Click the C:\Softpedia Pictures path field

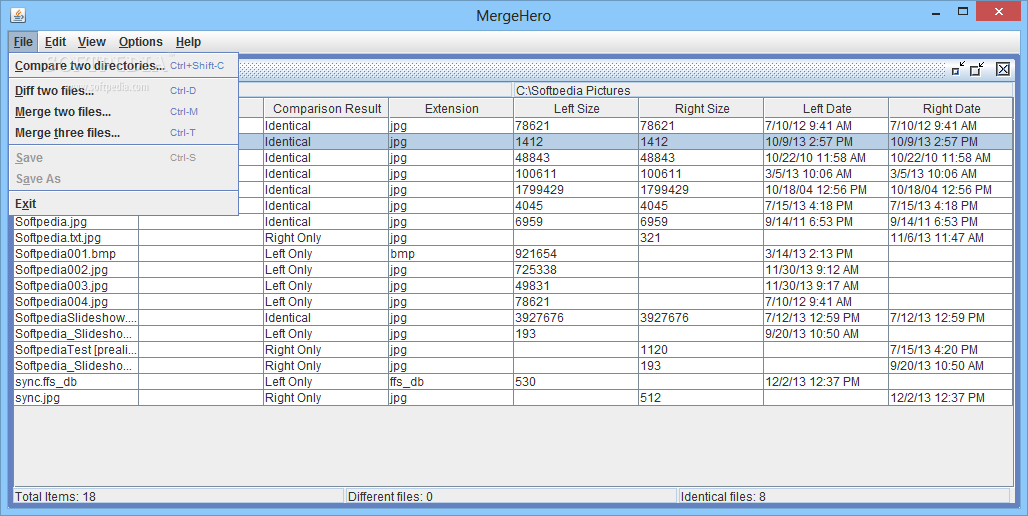coord(763,90)
